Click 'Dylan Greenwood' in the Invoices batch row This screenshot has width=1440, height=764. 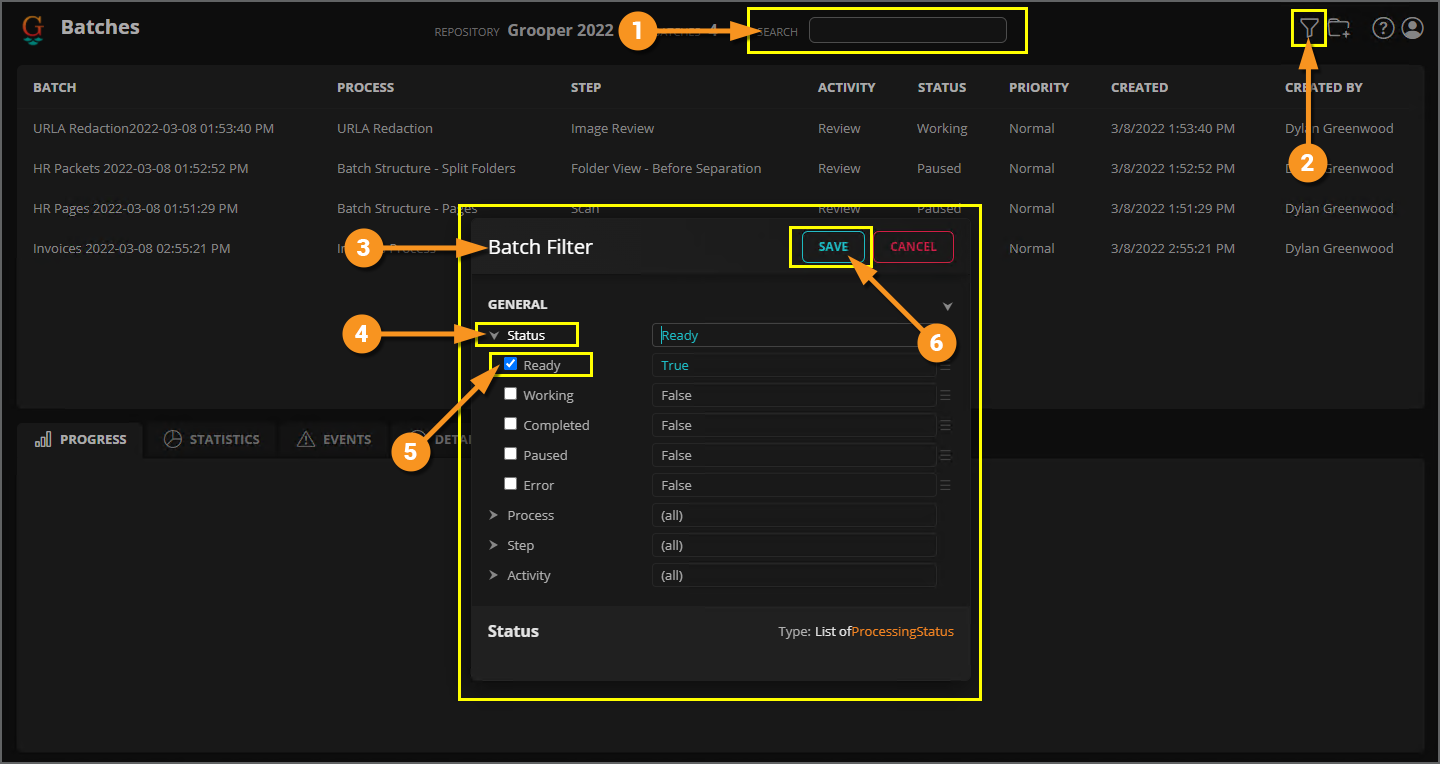(x=1339, y=248)
